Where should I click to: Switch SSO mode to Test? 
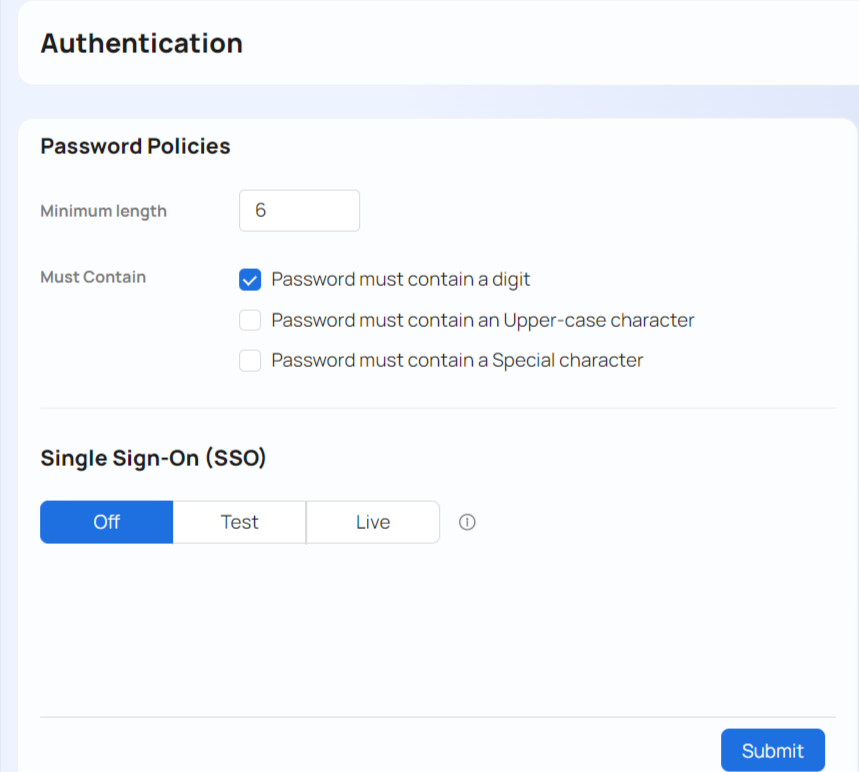click(x=240, y=522)
